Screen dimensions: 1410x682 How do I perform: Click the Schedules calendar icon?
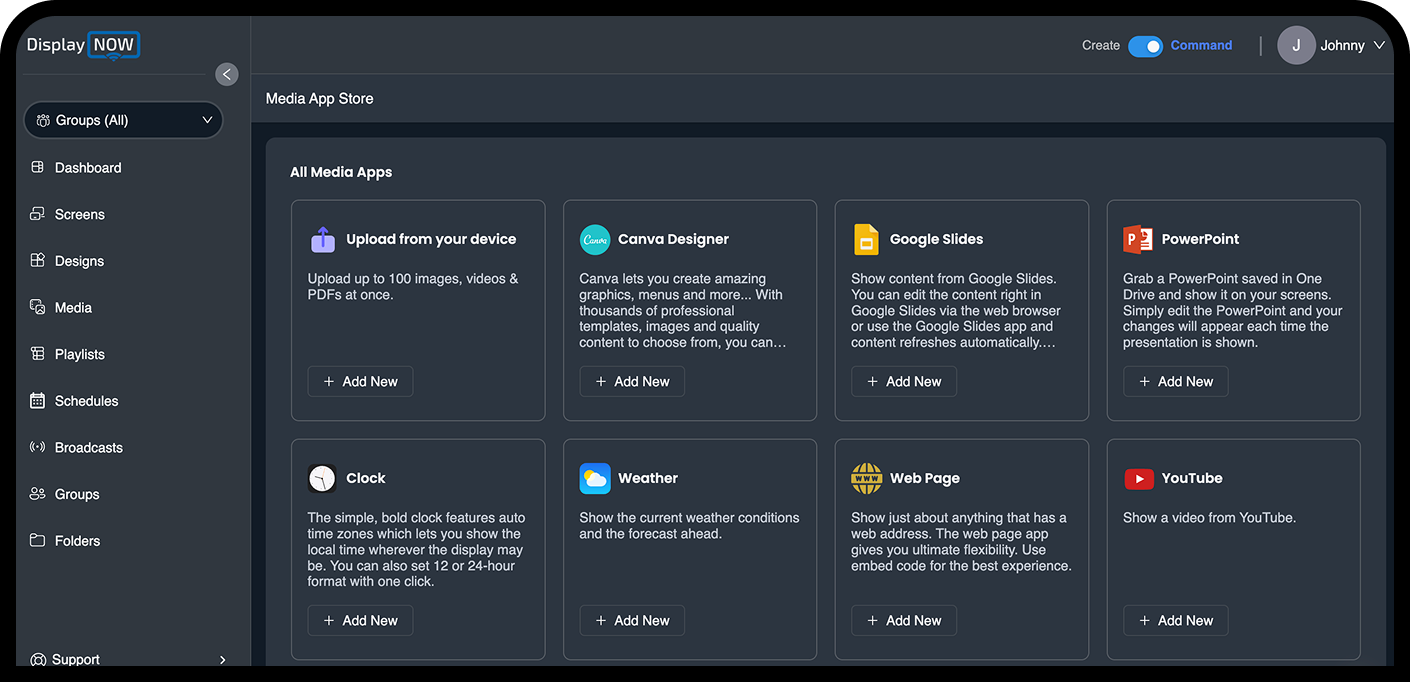tap(38, 401)
